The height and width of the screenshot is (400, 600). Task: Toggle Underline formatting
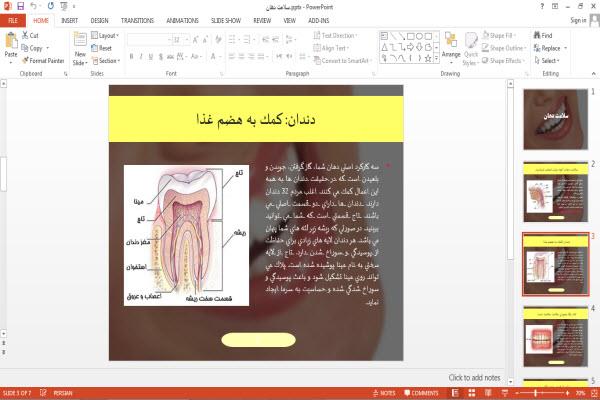(151, 57)
